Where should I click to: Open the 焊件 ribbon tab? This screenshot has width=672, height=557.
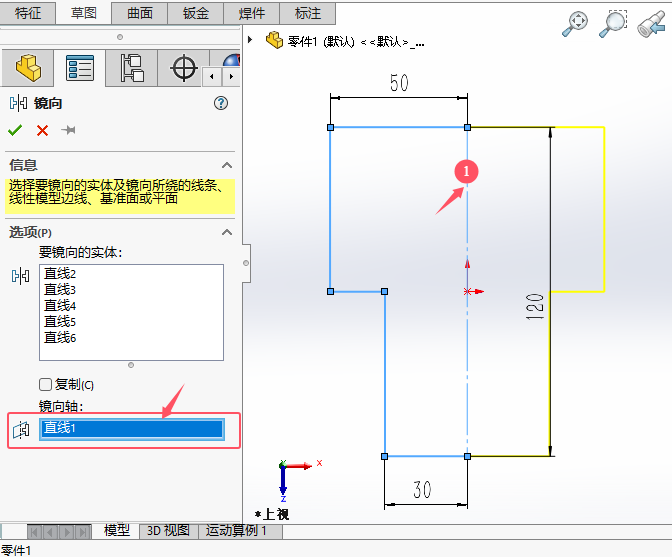click(252, 13)
